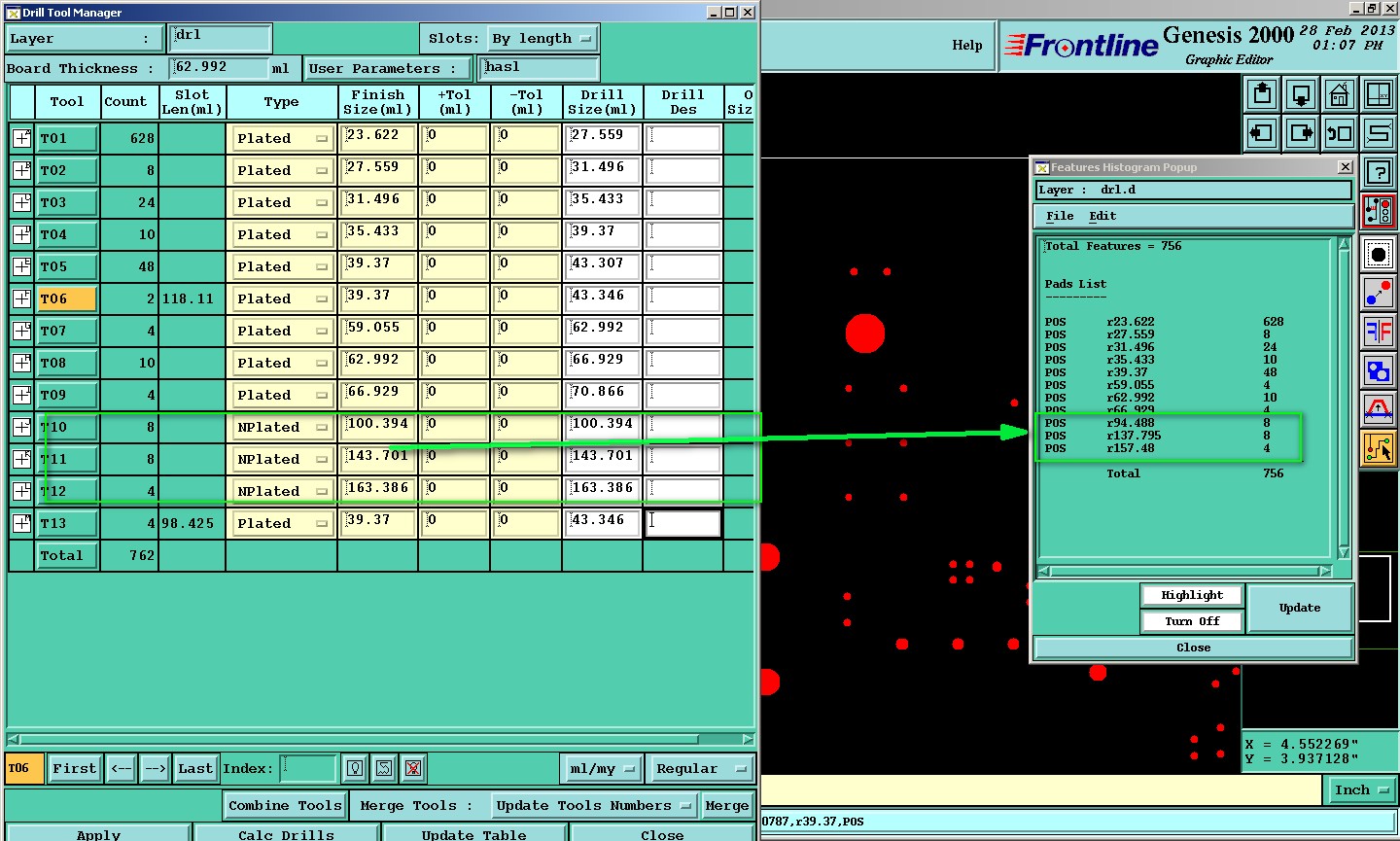Select the T12 tool button

tap(67, 491)
